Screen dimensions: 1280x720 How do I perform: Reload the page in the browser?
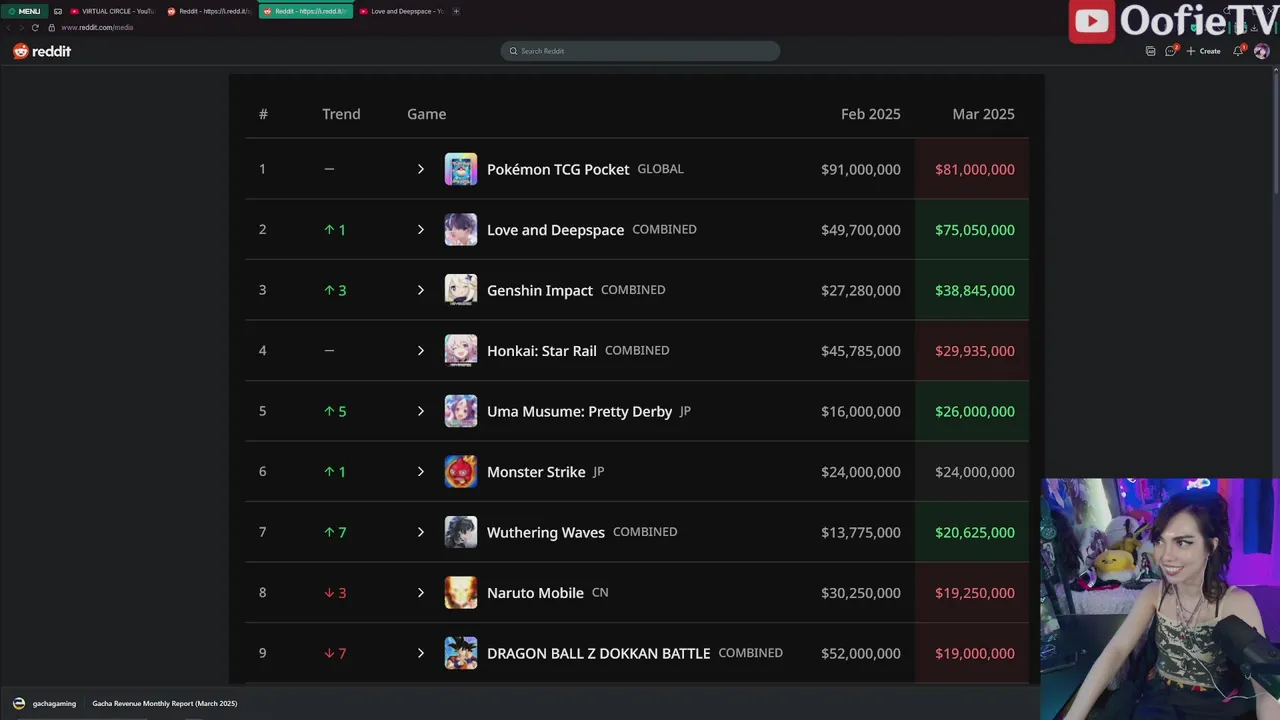click(35, 27)
